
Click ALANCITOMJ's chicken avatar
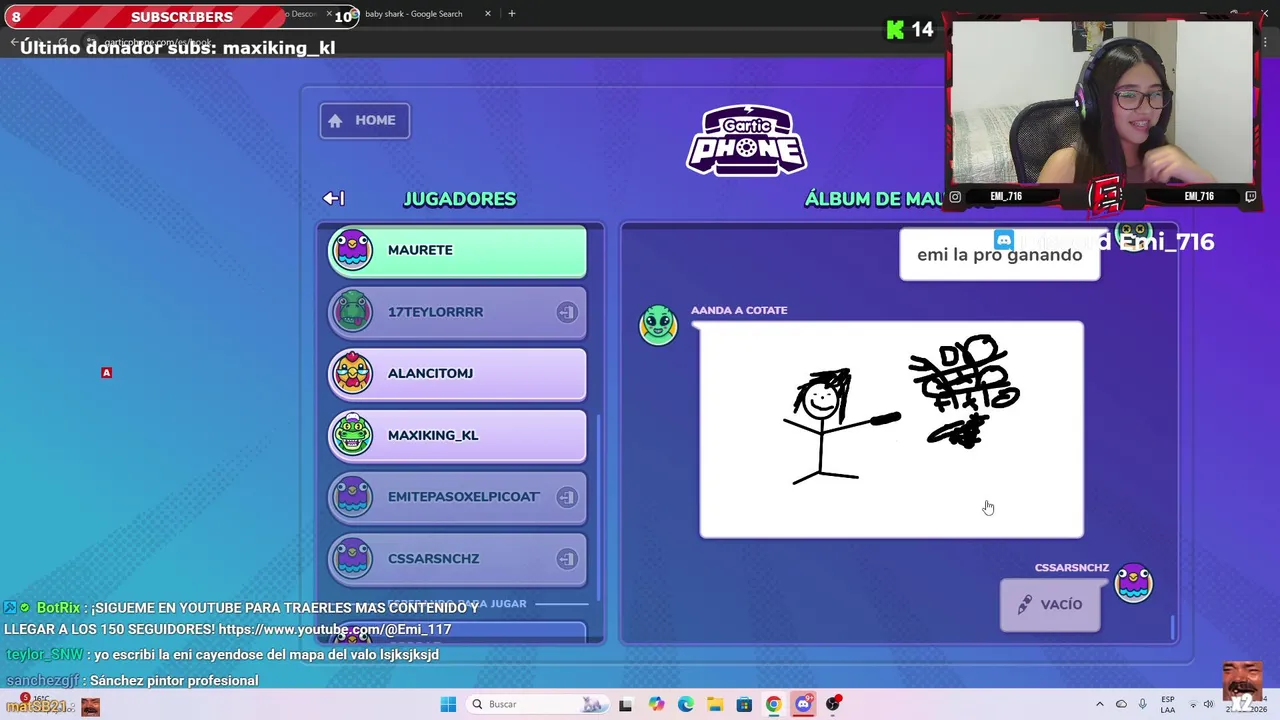pyautogui.click(x=352, y=373)
